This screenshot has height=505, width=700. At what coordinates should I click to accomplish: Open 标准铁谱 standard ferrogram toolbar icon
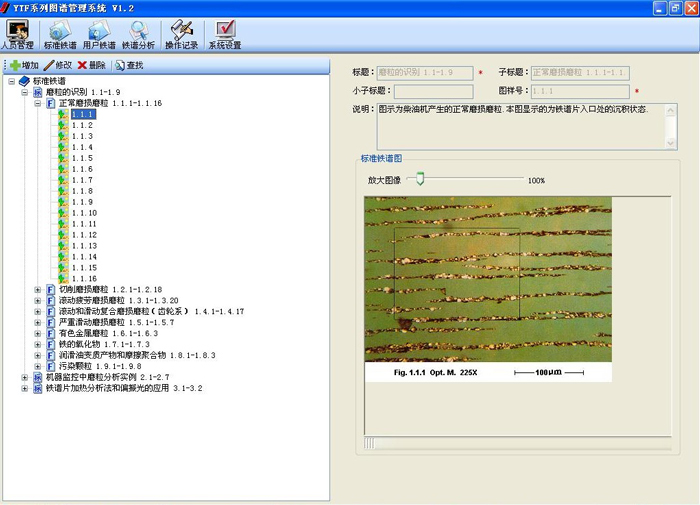(x=59, y=35)
